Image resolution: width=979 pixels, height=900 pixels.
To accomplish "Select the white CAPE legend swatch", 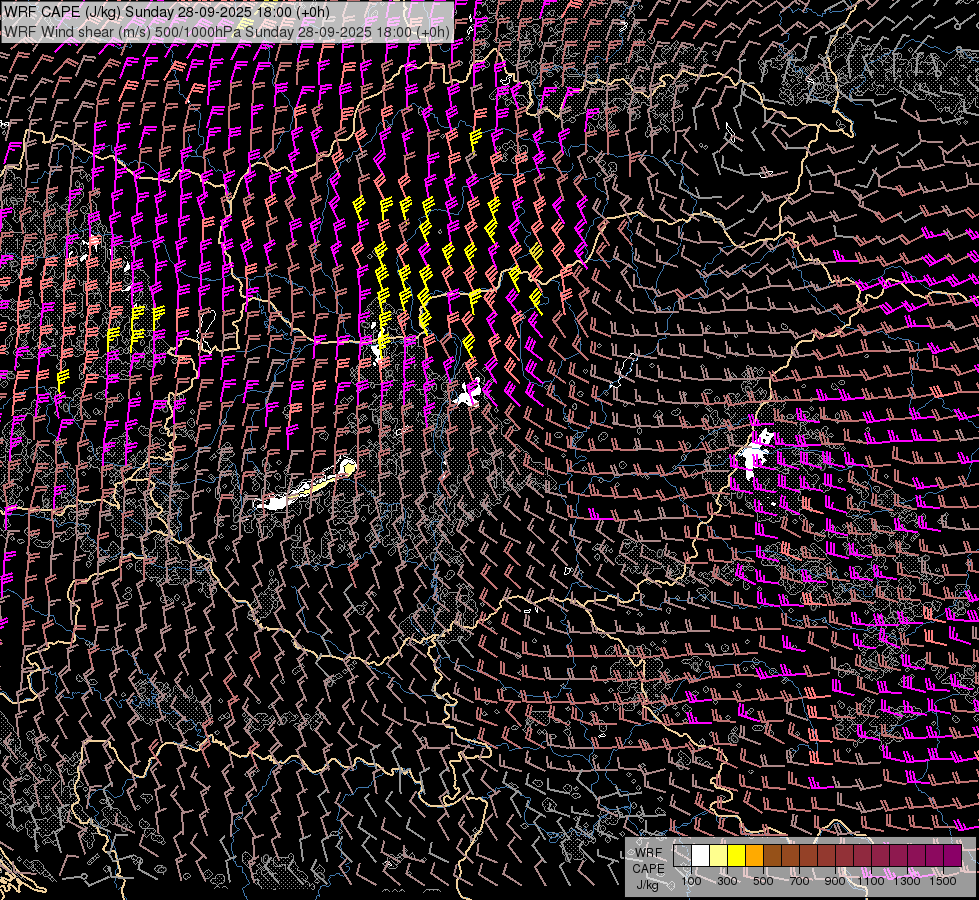I will coord(701,855).
